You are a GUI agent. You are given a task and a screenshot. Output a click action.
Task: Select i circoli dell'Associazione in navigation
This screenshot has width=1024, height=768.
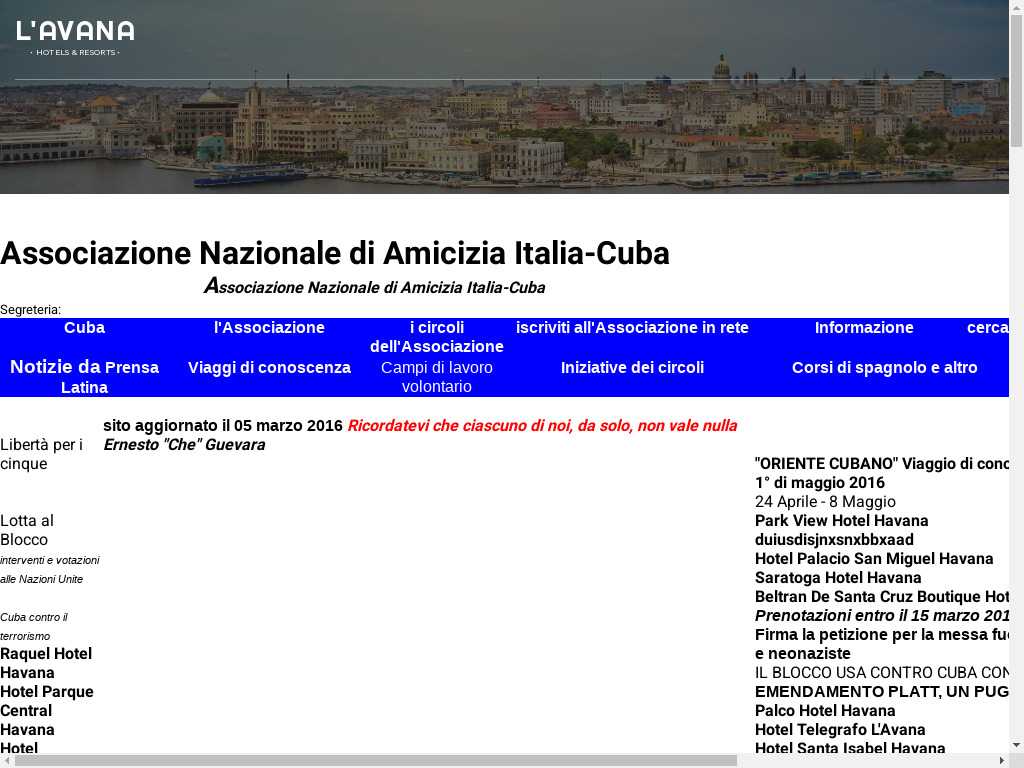coord(436,337)
